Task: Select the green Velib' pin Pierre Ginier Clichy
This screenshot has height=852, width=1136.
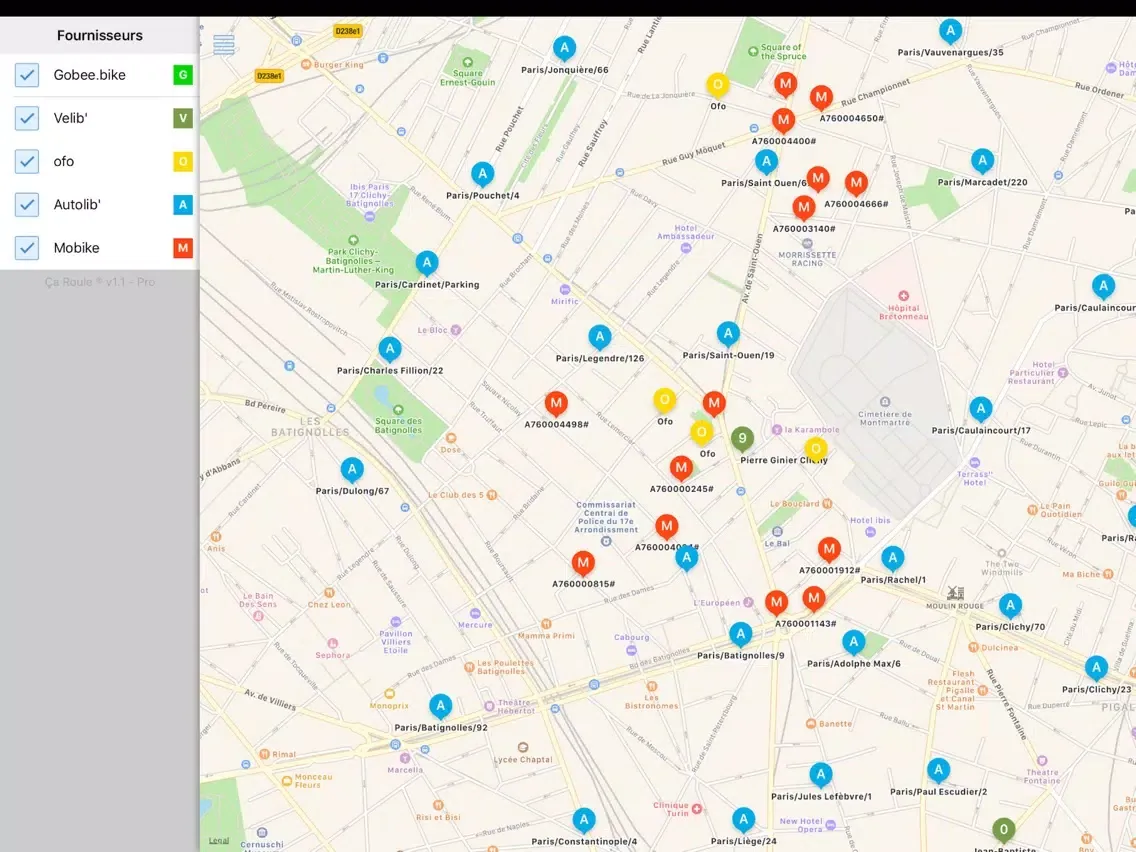Action: point(741,438)
